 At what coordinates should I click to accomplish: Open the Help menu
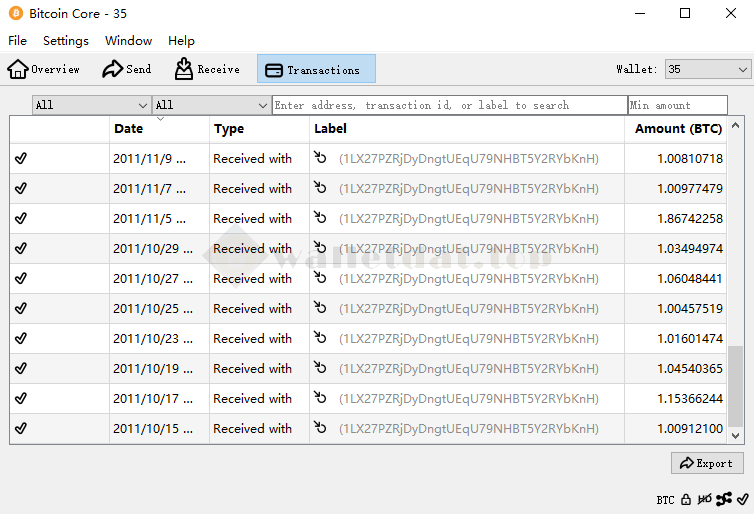[181, 41]
